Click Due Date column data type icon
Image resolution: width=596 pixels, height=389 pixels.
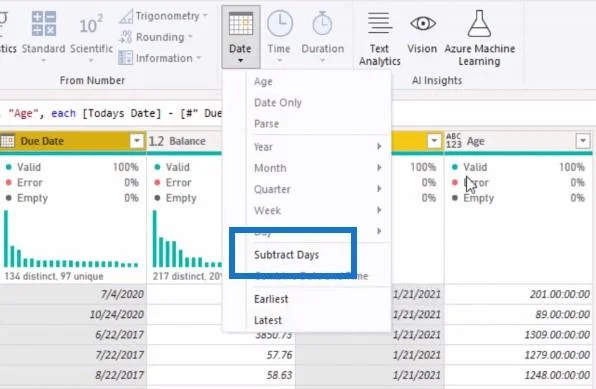[x=7, y=141]
